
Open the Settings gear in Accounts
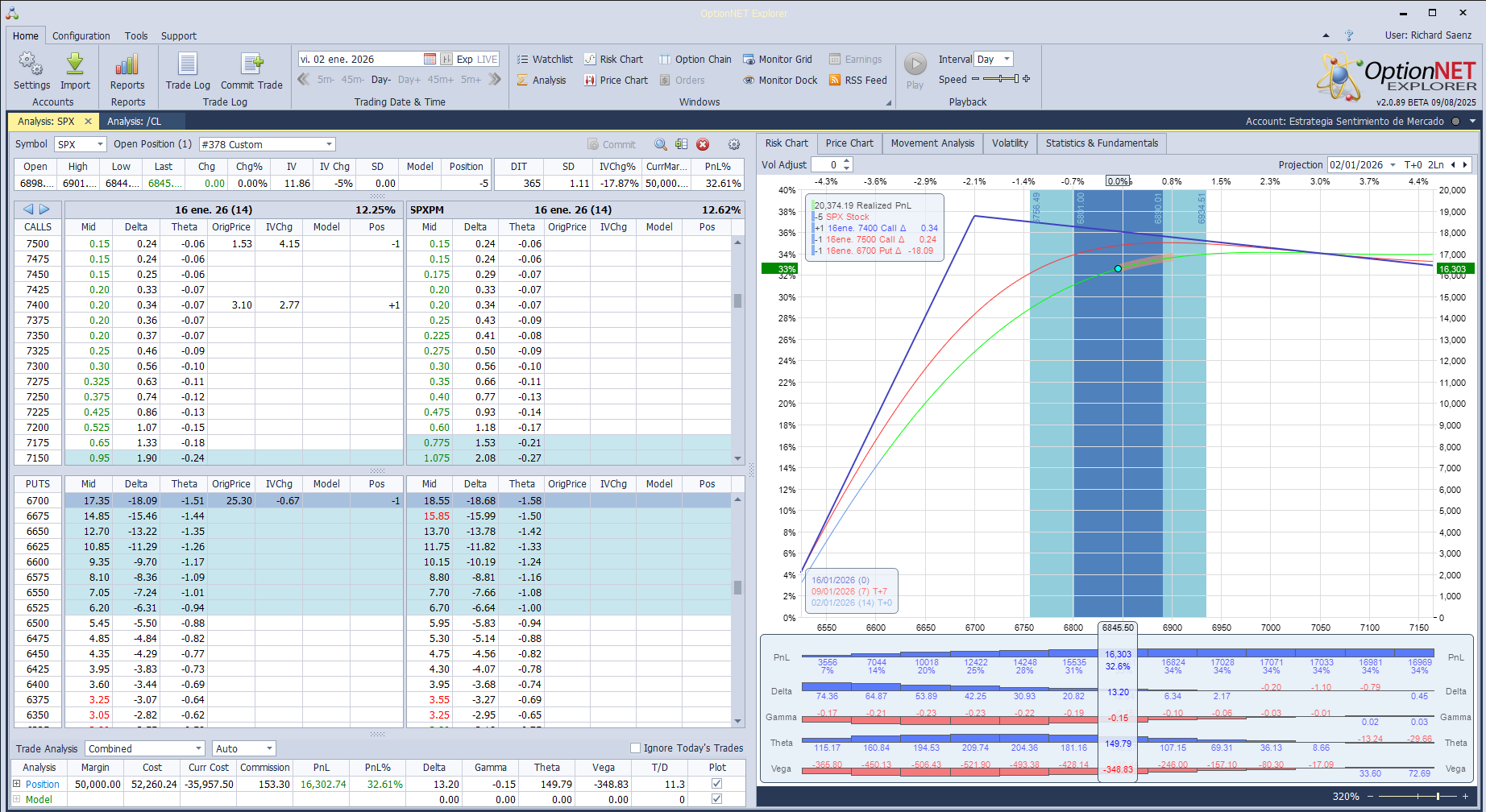(x=31, y=71)
